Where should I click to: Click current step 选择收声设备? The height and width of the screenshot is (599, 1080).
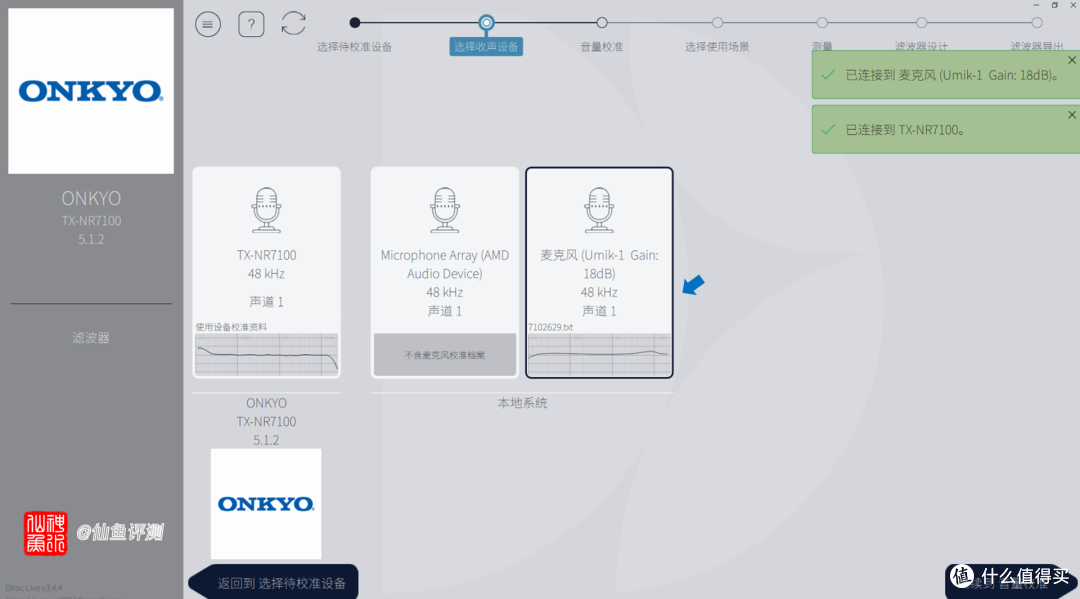[x=486, y=46]
